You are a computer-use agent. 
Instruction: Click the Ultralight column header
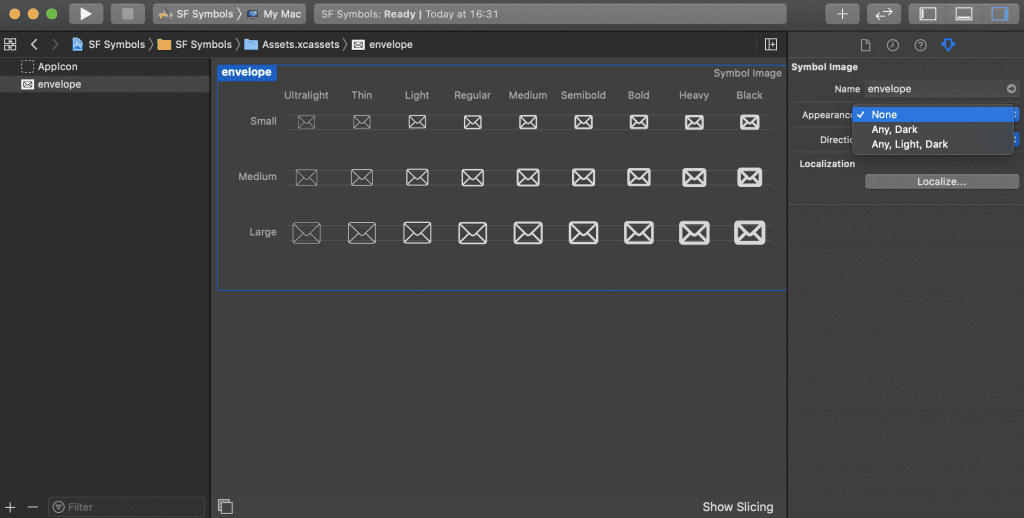(x=306, y=95)
